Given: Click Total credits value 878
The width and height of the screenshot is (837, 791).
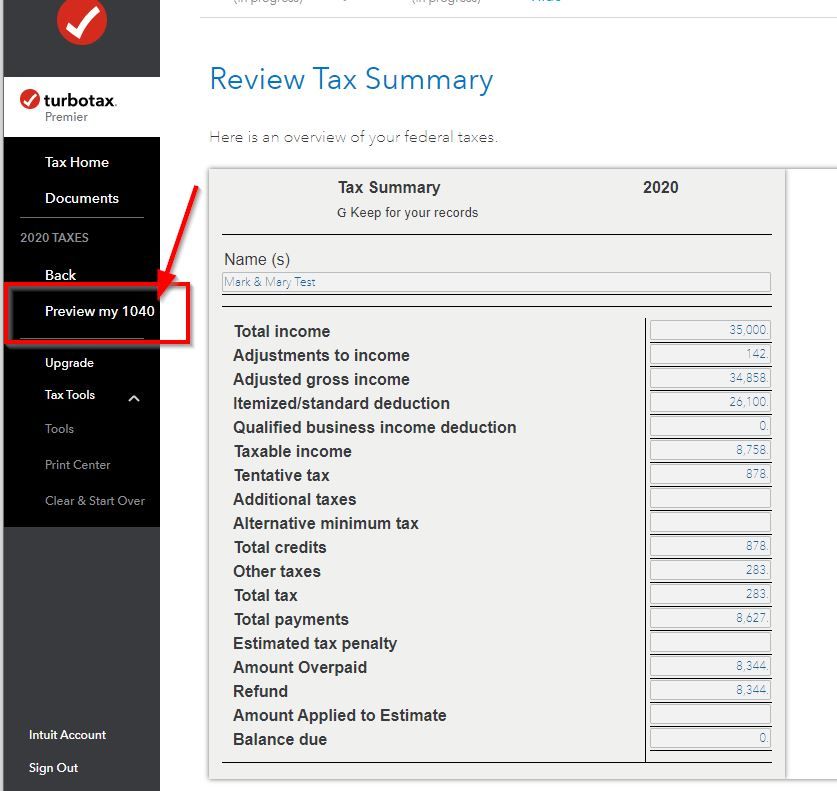Looking at the screenshot, I should pos(710,546).
